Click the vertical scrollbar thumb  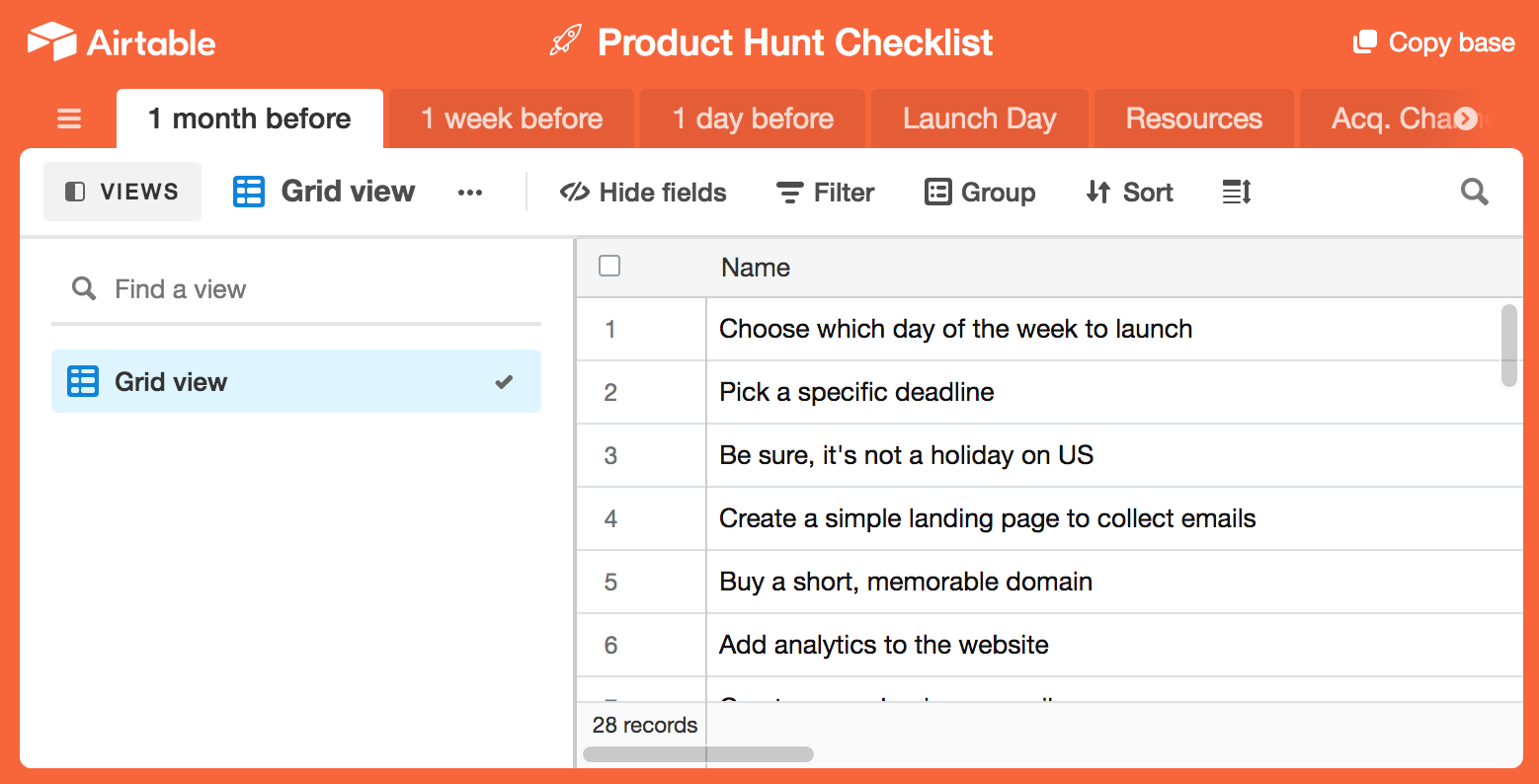pyautogui.click(x=1508, y=345)
